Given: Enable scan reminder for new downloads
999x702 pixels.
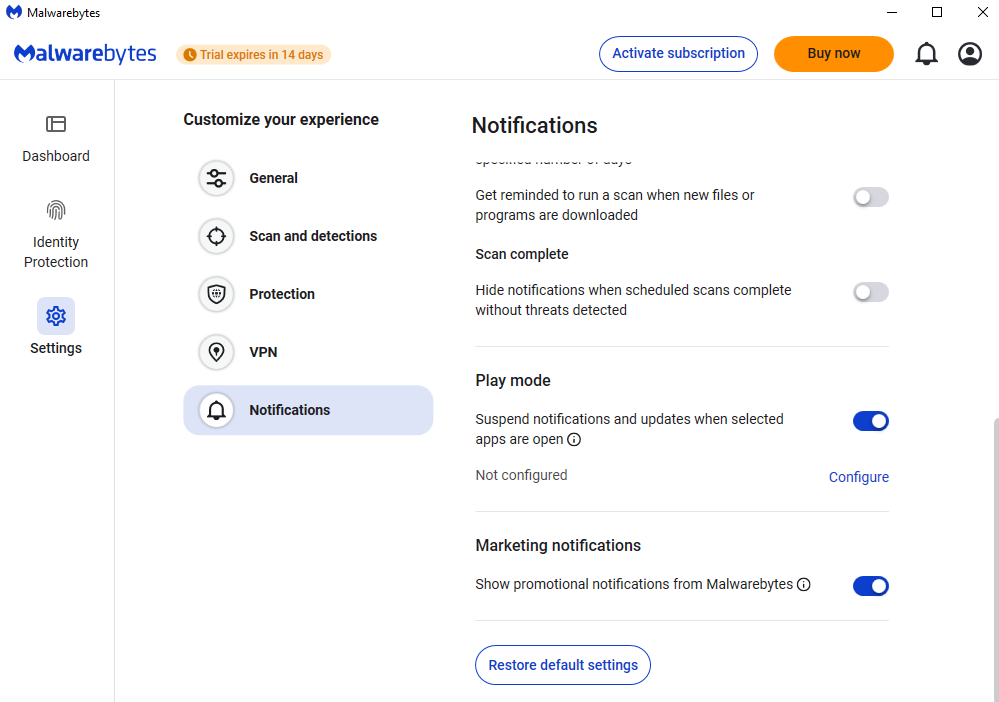Looking at the screenshot, I should tap(871, 197).
